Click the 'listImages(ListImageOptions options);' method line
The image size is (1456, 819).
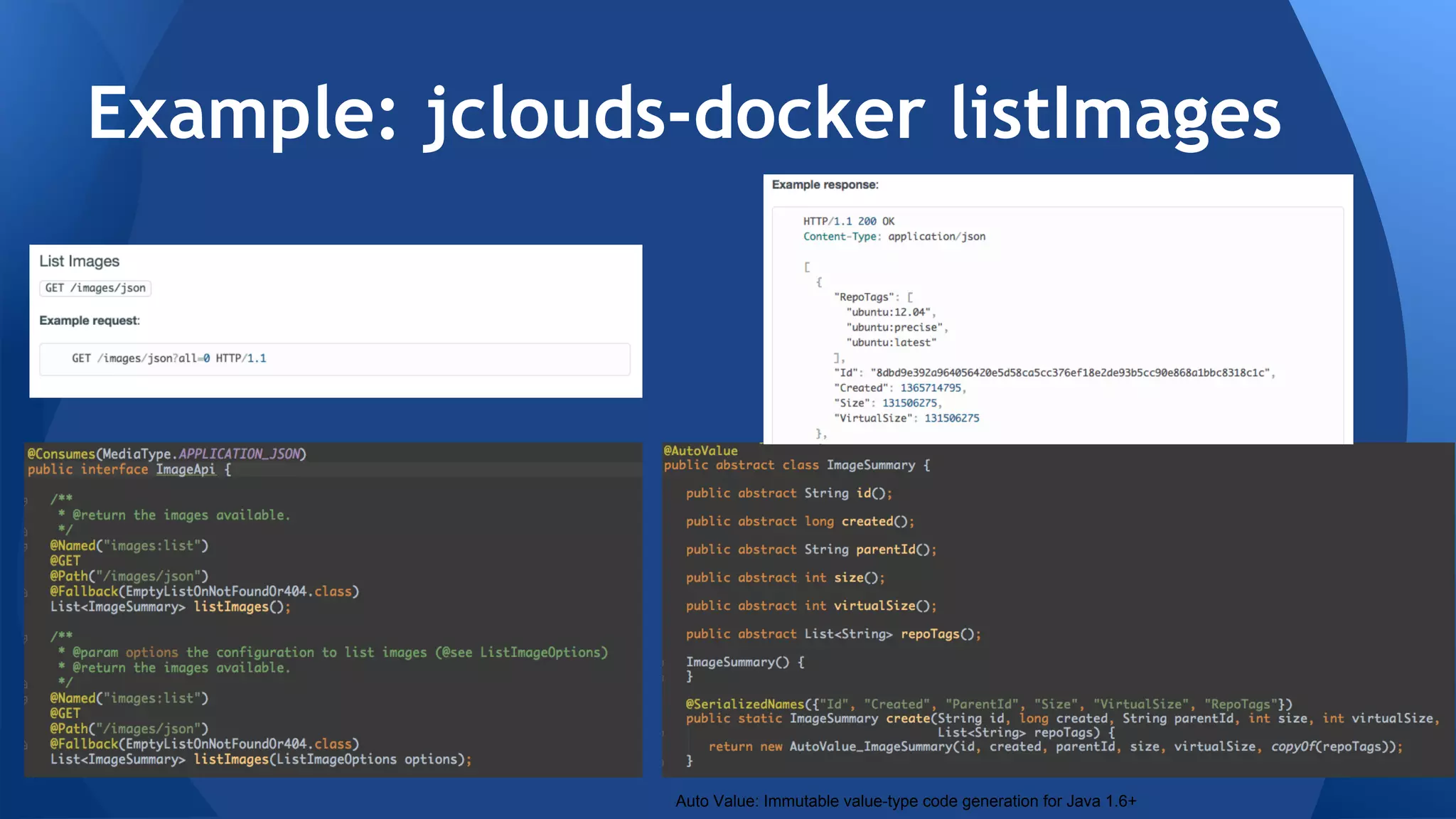(x=261, y=759)
